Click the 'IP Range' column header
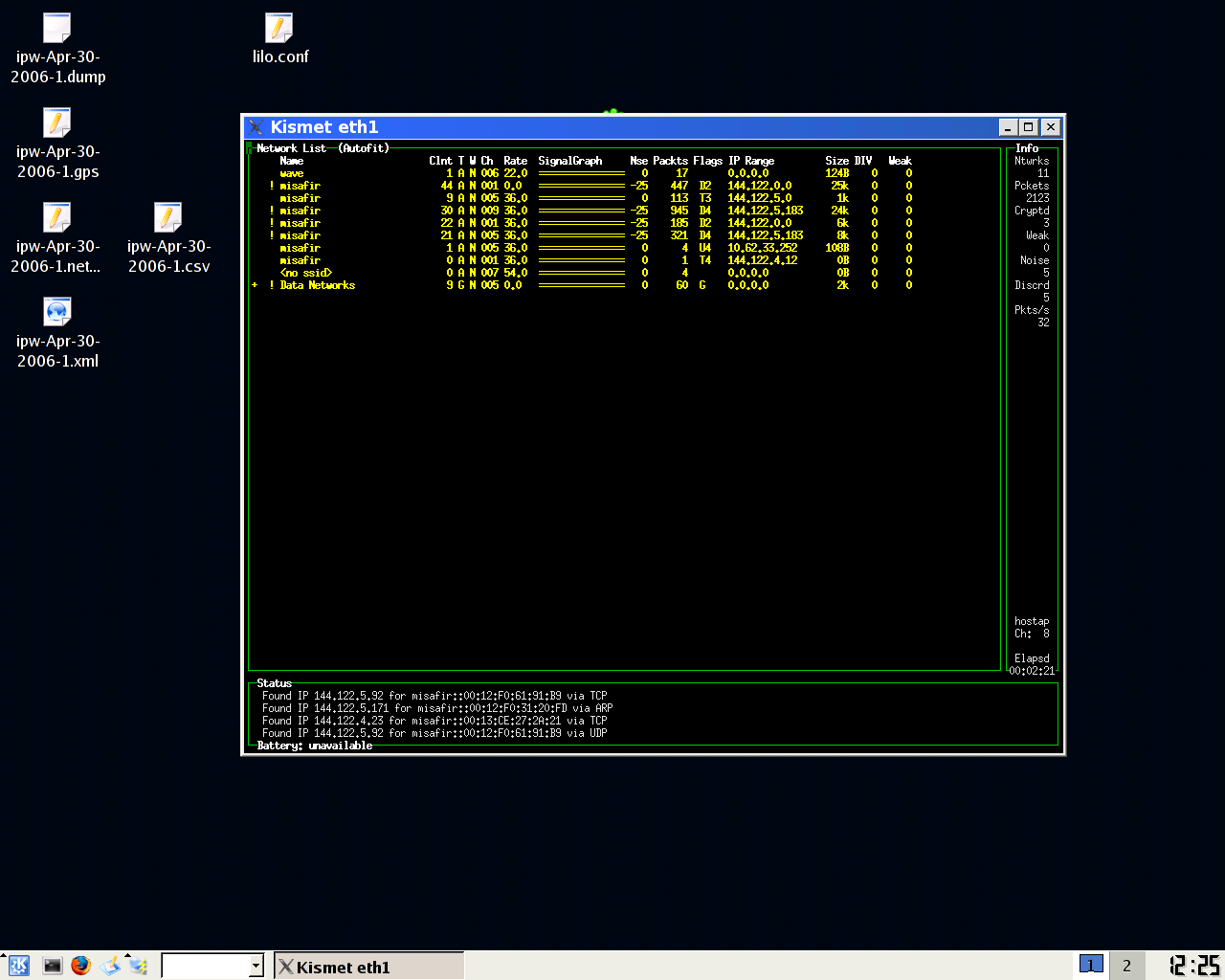The width and height of the screenshot is (1225, 980). [x=751, y=161]
